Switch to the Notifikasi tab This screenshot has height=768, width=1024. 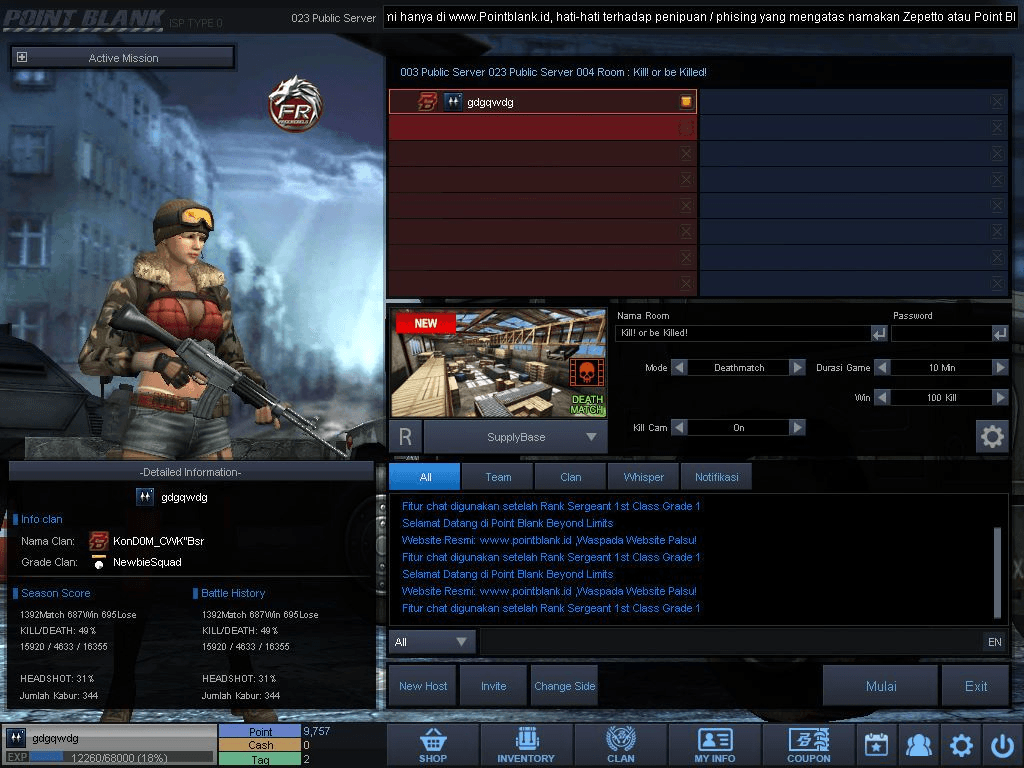tap(716, 477)
